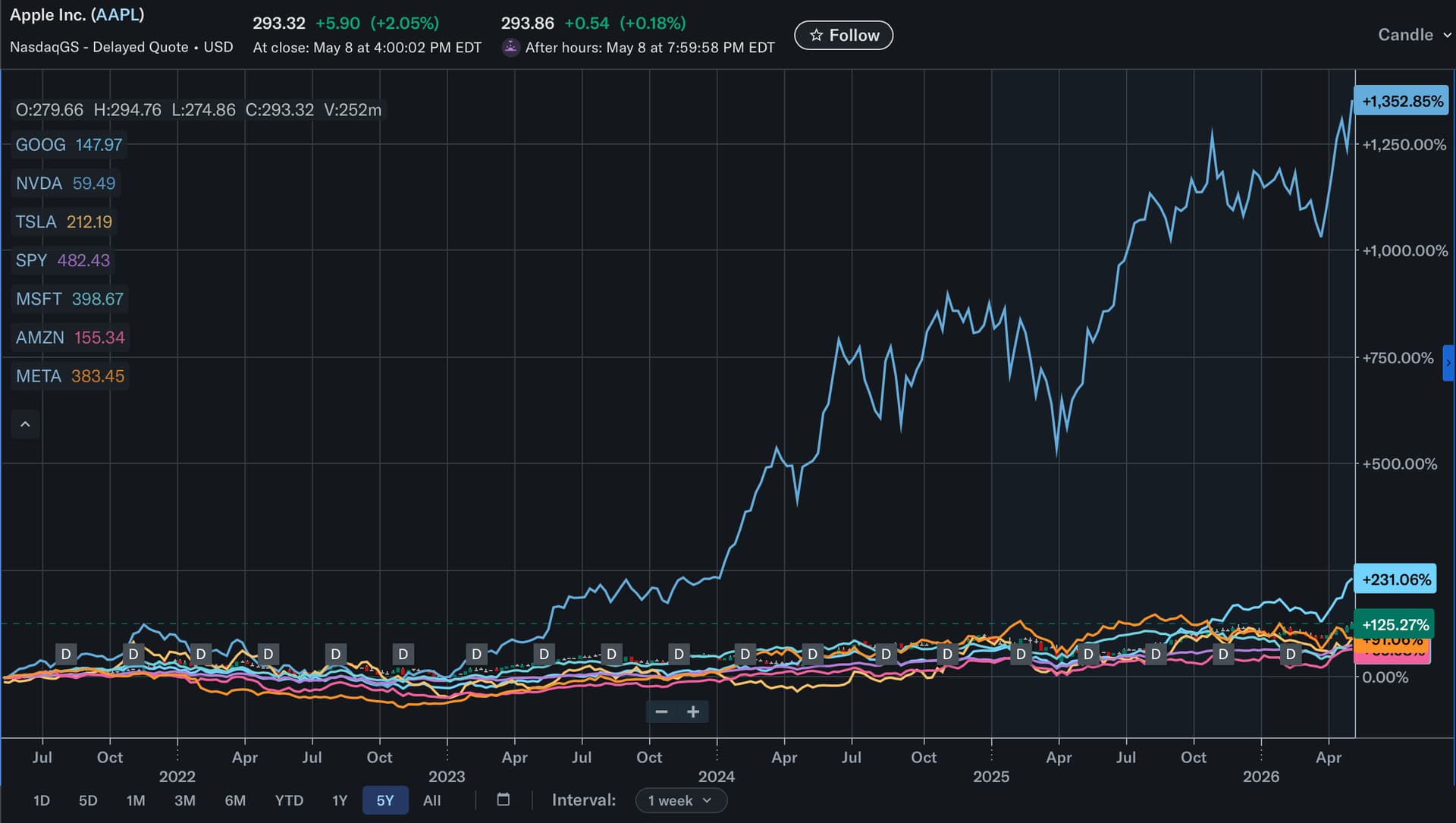Click 'At close: May 8 at 4:00:02 PM EDT'
The width and height of the screenshot is (1456, 823).
pyautogui.click(x=367, y=48)
